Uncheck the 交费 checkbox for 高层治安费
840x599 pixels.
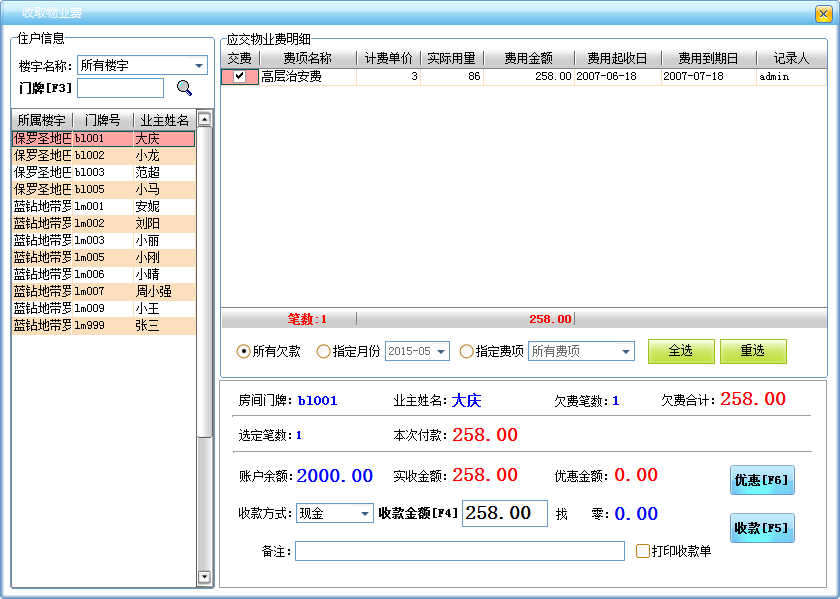239,76
